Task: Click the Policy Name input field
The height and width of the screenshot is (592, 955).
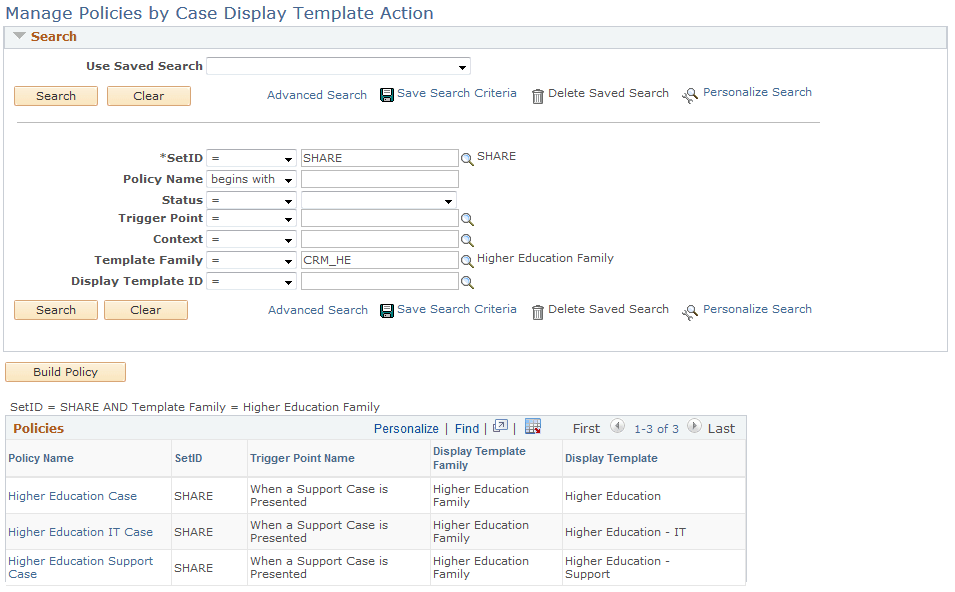Action: tap(379, 179)
